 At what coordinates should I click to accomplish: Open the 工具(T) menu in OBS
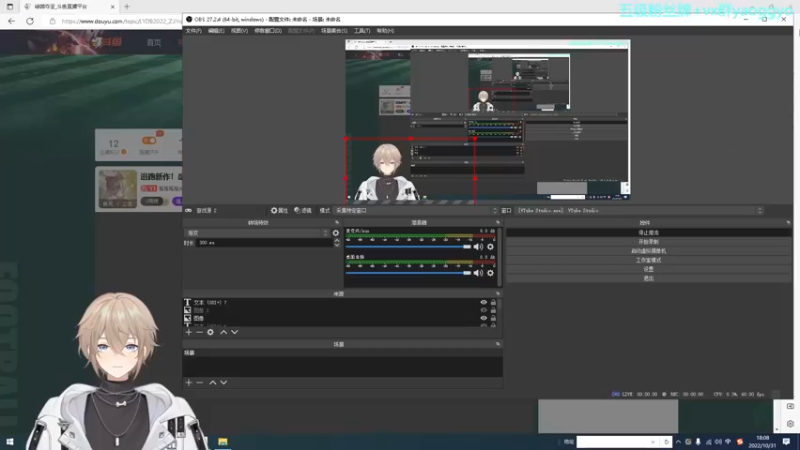coord(362,31)
